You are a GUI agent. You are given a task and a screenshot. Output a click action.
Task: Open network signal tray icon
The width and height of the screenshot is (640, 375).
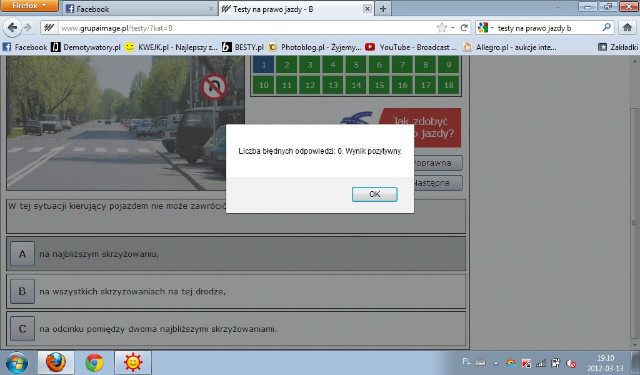point(540,362)
